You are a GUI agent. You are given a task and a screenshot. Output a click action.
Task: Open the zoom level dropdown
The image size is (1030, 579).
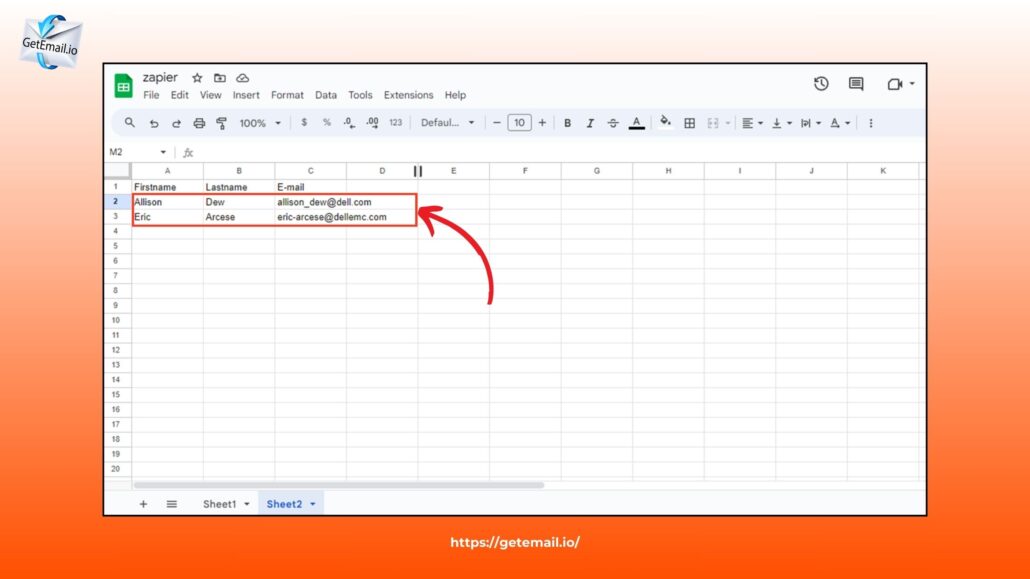tap(256, 122)
